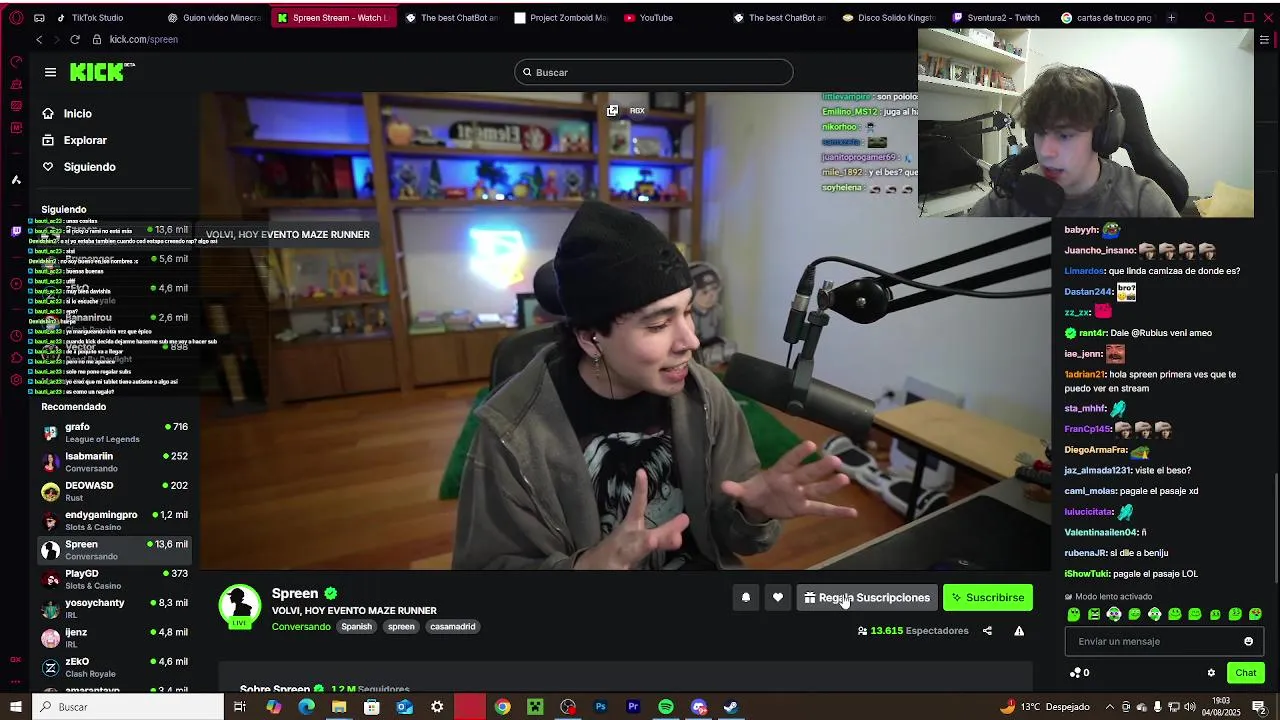Click Spreen's avatar with LIVE badge

tap(239, 606)
